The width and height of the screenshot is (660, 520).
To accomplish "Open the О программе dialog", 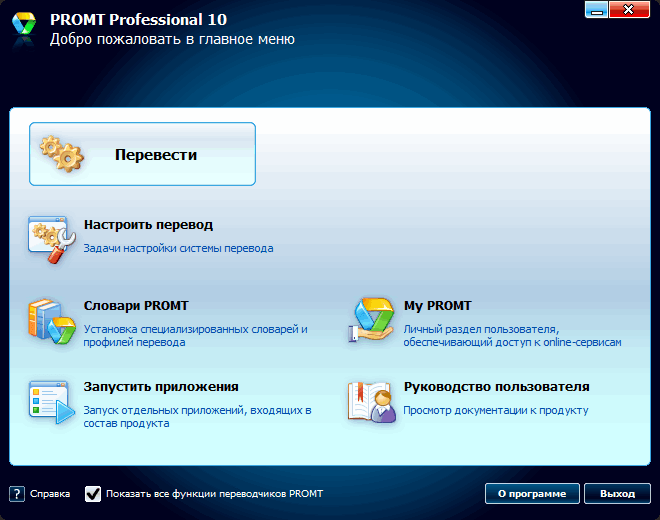I will pos(532,493).
